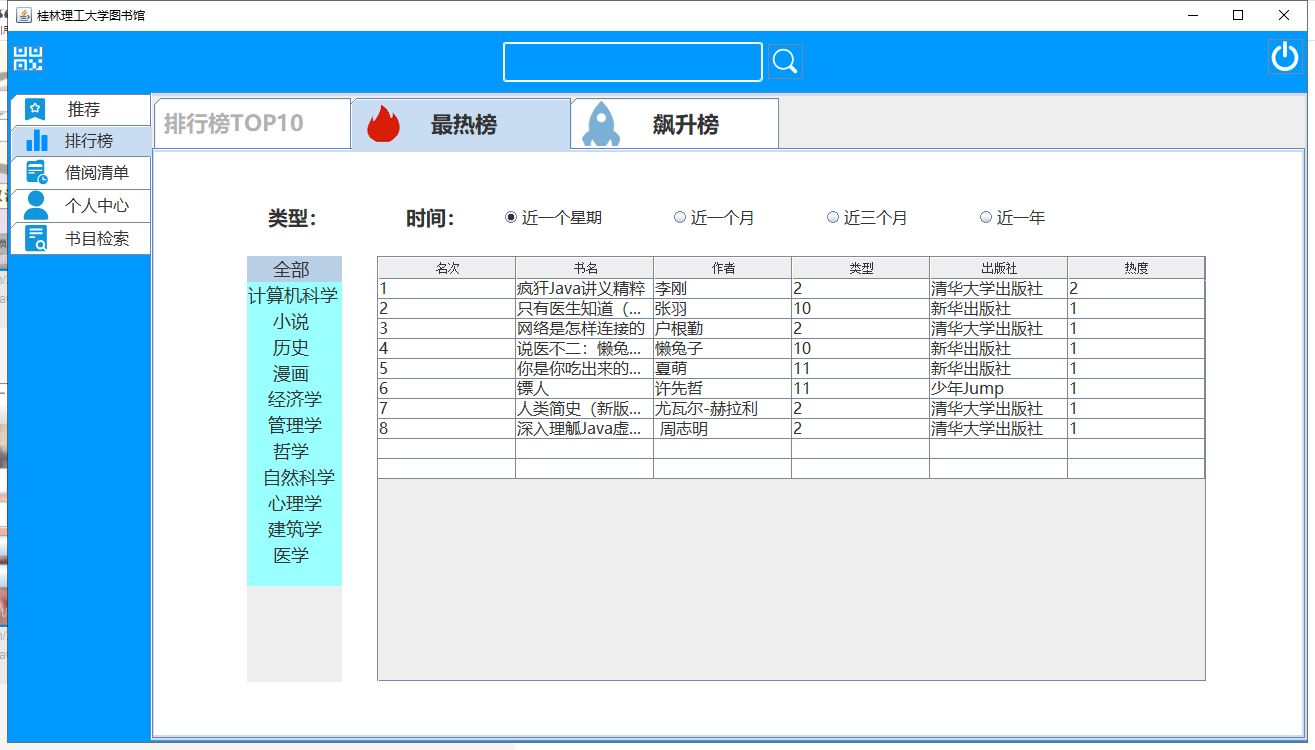Click book title 说医不二 cell
The width and height of the screenshot is (1315, 750).
coord(585,349)
